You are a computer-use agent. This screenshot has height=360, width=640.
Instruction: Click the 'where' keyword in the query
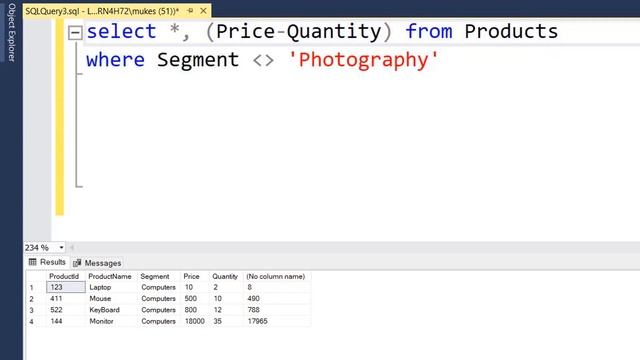[115, 60]
